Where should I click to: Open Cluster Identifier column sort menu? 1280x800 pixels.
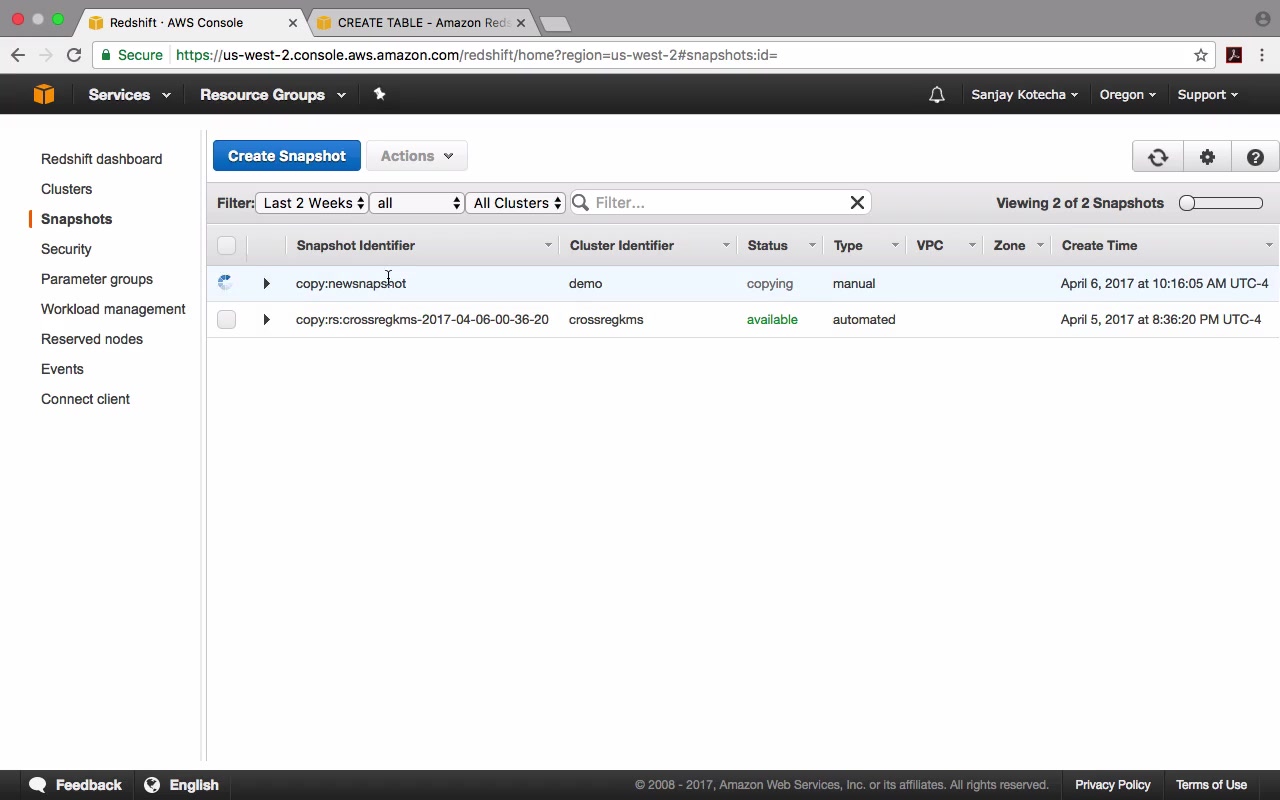726,245
